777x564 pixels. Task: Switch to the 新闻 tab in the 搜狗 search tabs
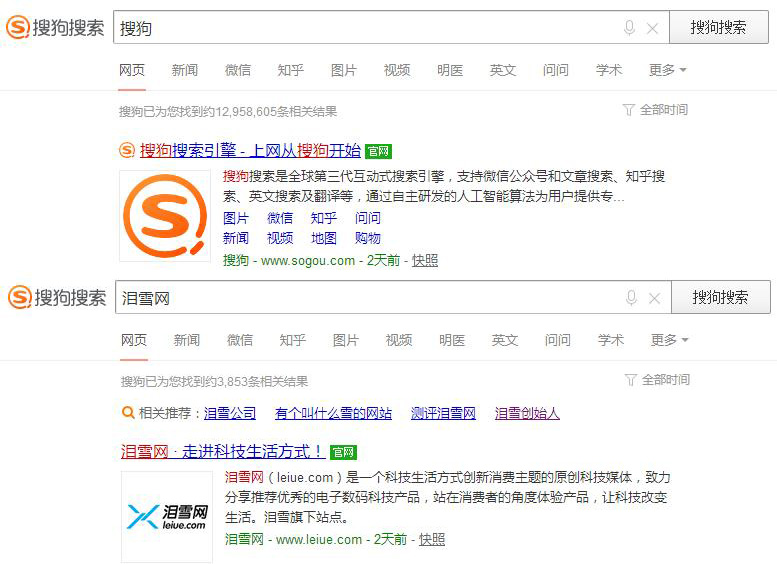185,70
